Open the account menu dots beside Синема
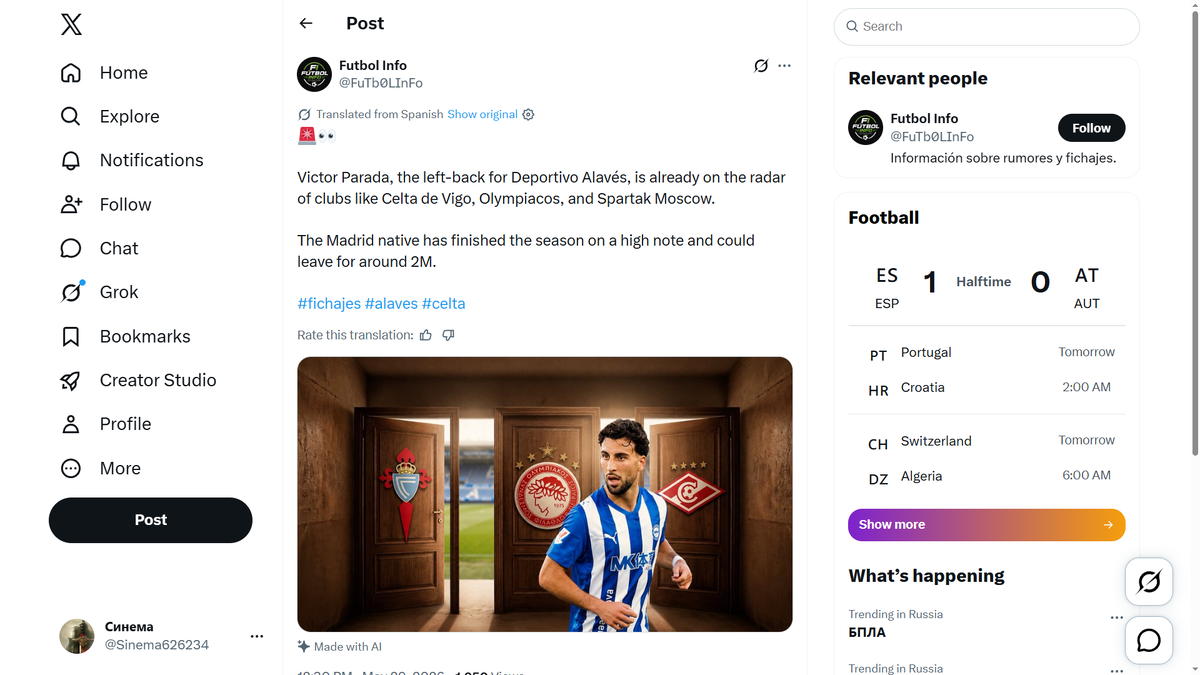The image size is (1200, 675). tap(257, 636)
